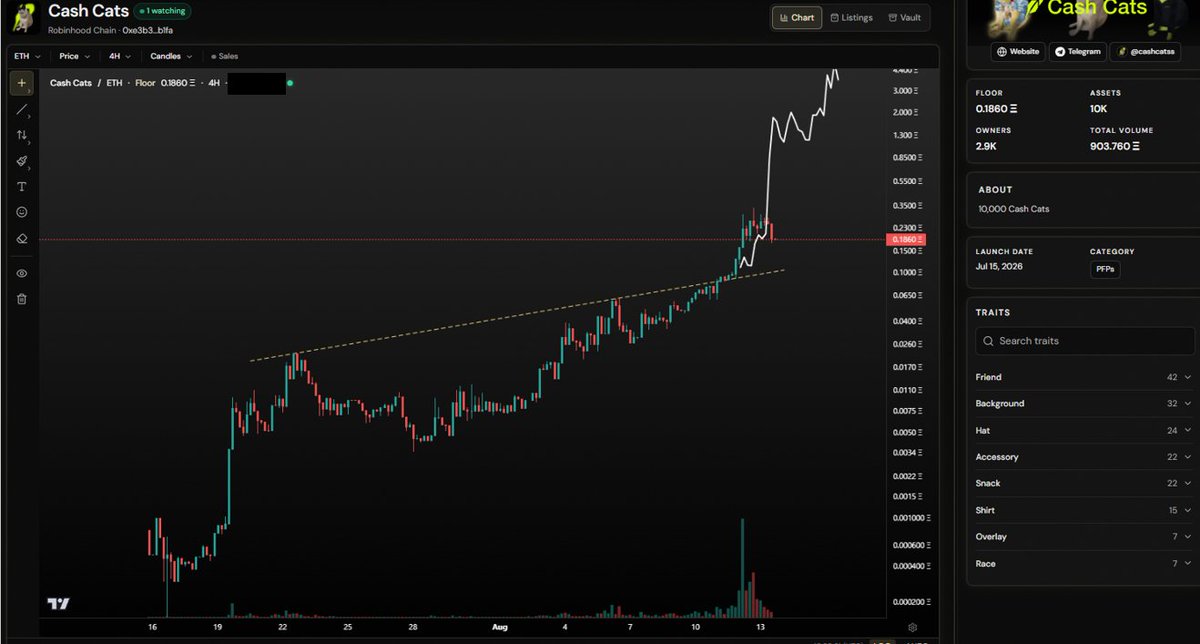
Task: Click the trash icon to remove drawings
Action: point(21,298)
